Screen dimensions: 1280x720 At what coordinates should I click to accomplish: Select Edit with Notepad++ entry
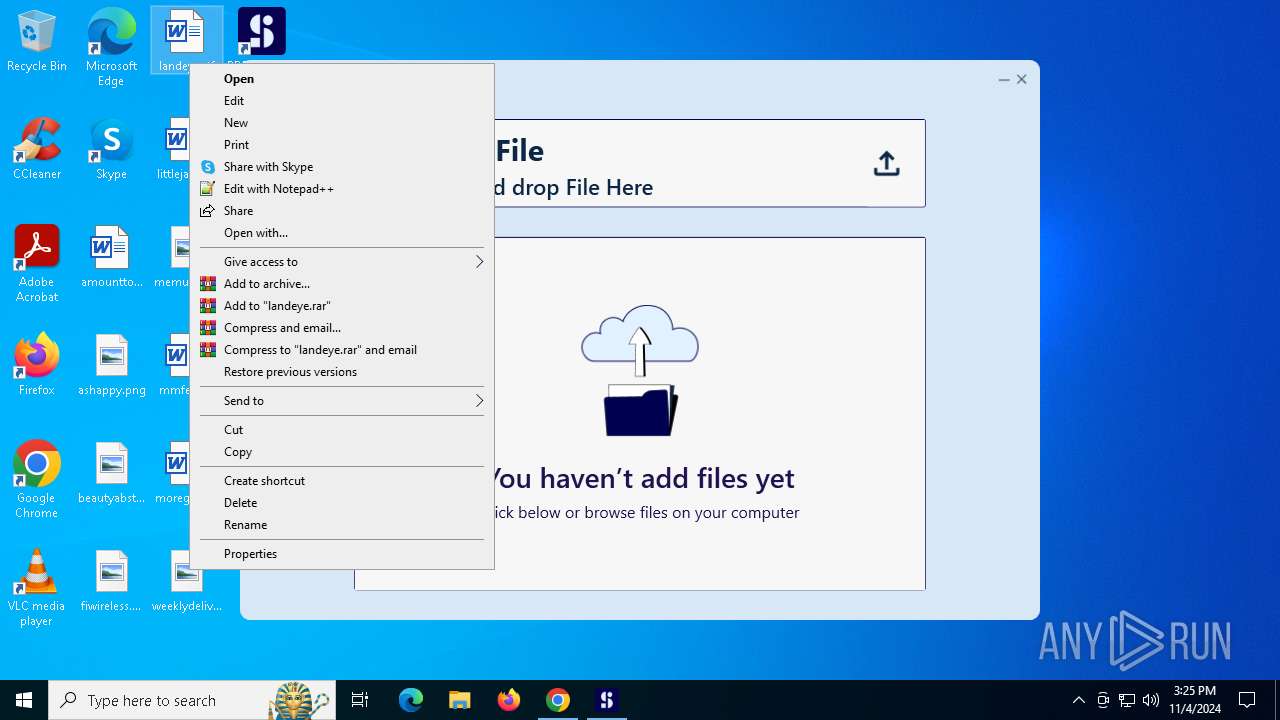pos(342,189)
